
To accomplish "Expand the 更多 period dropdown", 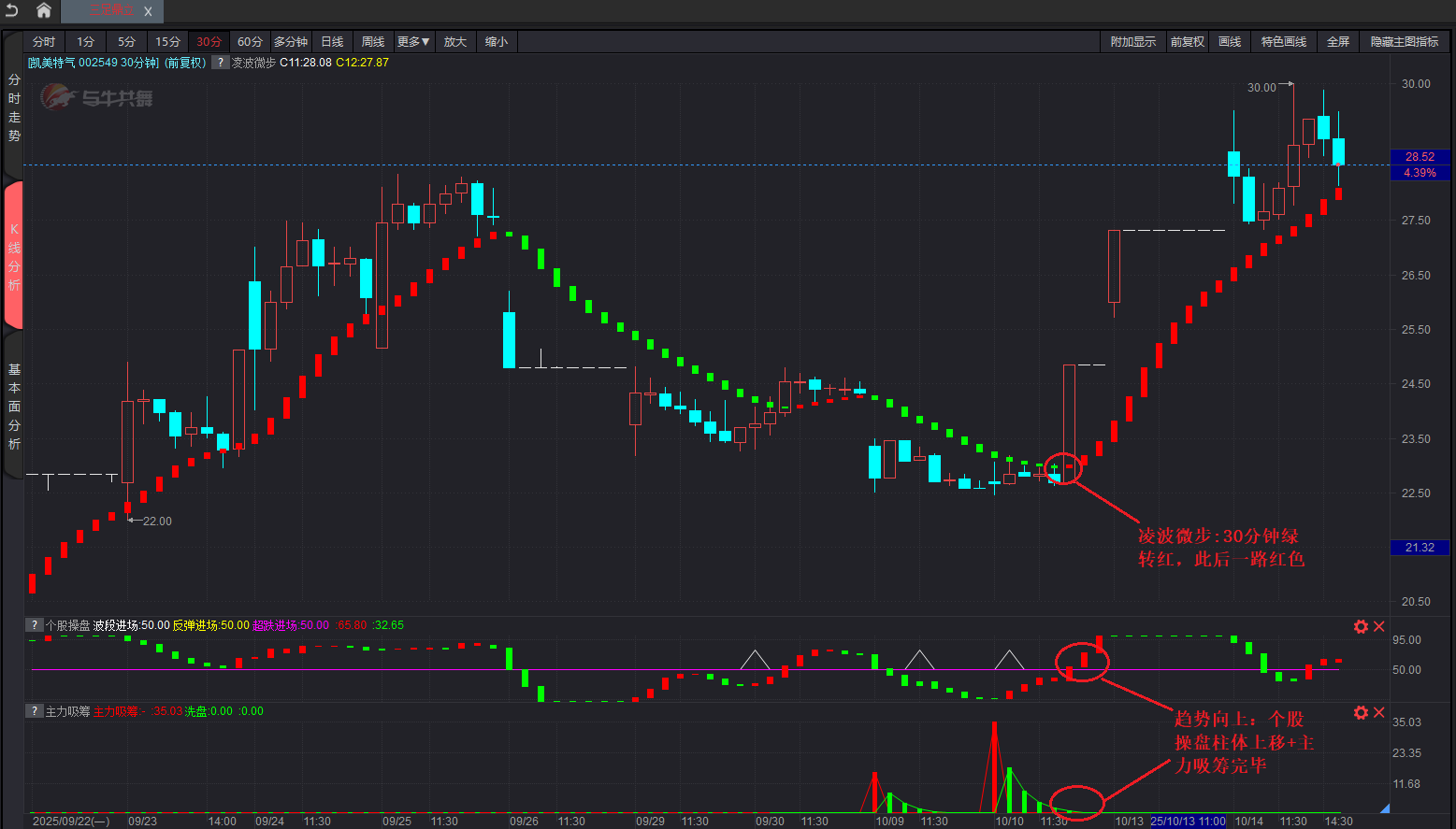I will tap(413, 42).
